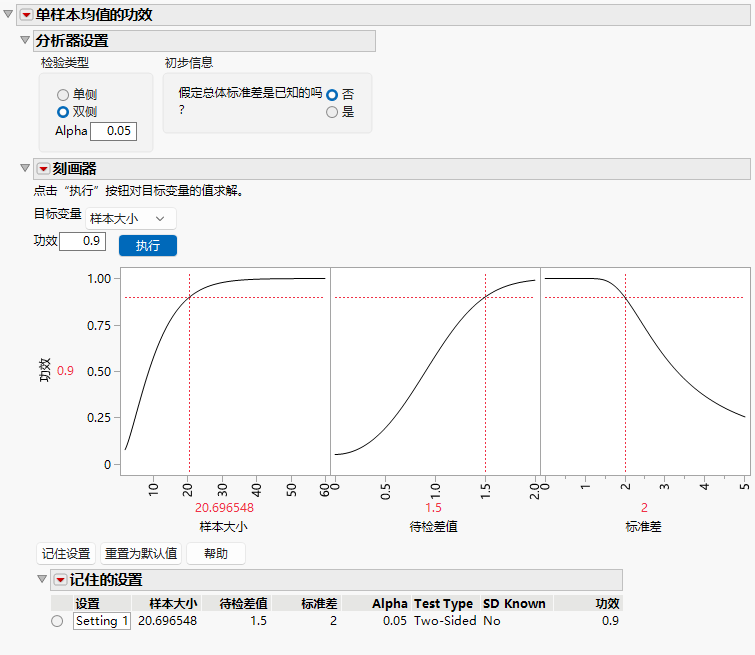Select the 双侧 test type
The height and width of the screenshot is (655, 755).
[63, 112]
